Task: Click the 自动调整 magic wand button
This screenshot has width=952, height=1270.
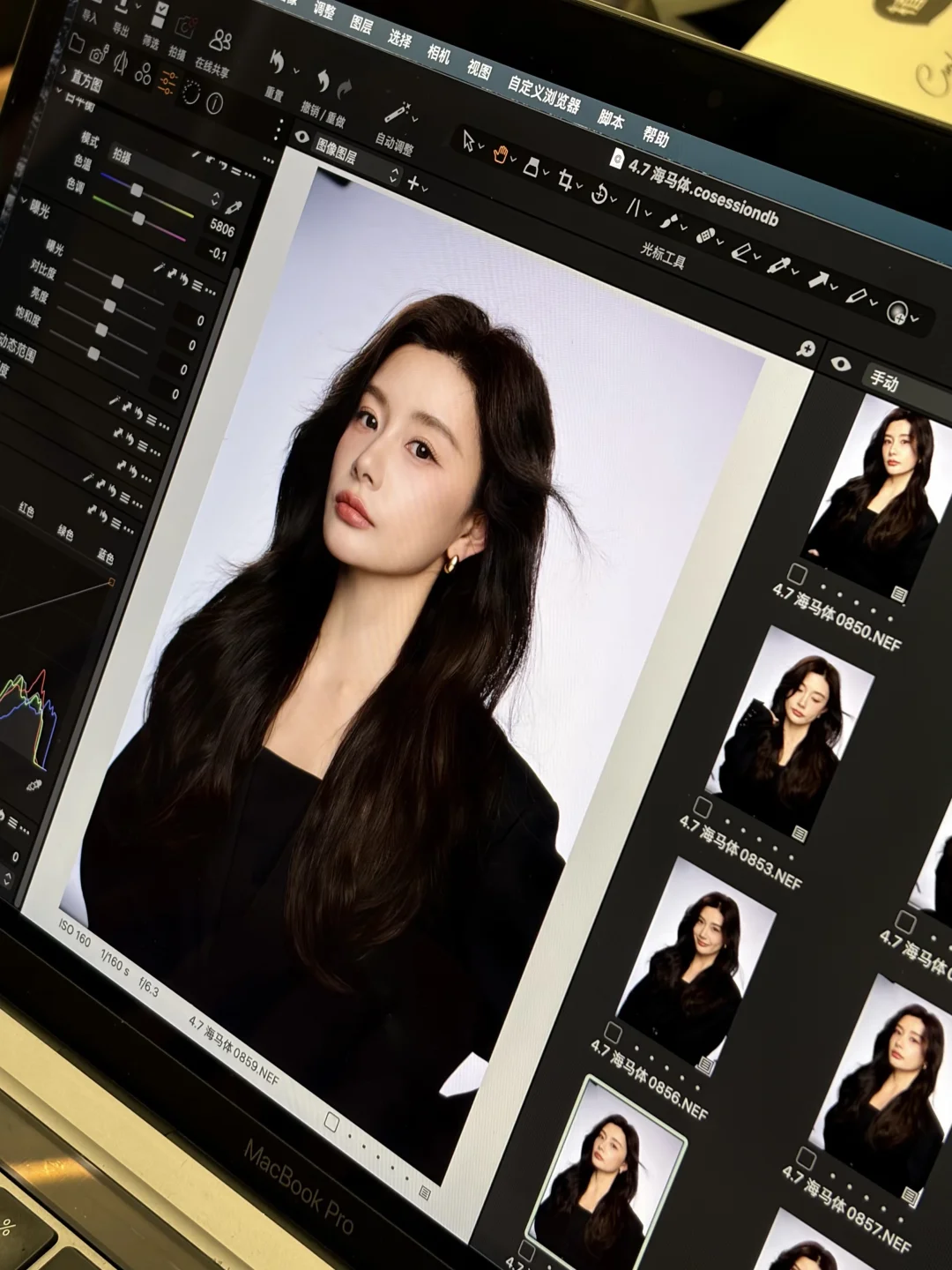Action: click(x=397, y=112)
